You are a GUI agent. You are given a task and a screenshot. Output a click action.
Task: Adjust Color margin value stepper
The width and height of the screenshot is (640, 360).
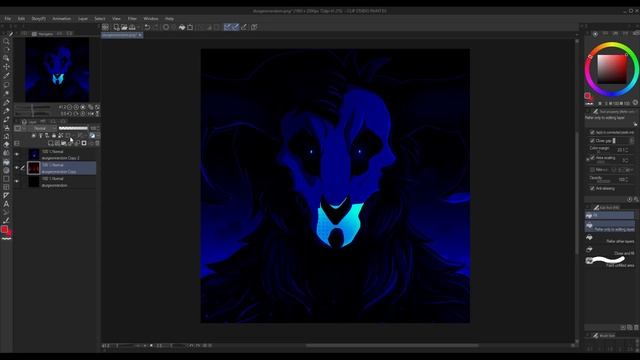click(x=627, y=150)
